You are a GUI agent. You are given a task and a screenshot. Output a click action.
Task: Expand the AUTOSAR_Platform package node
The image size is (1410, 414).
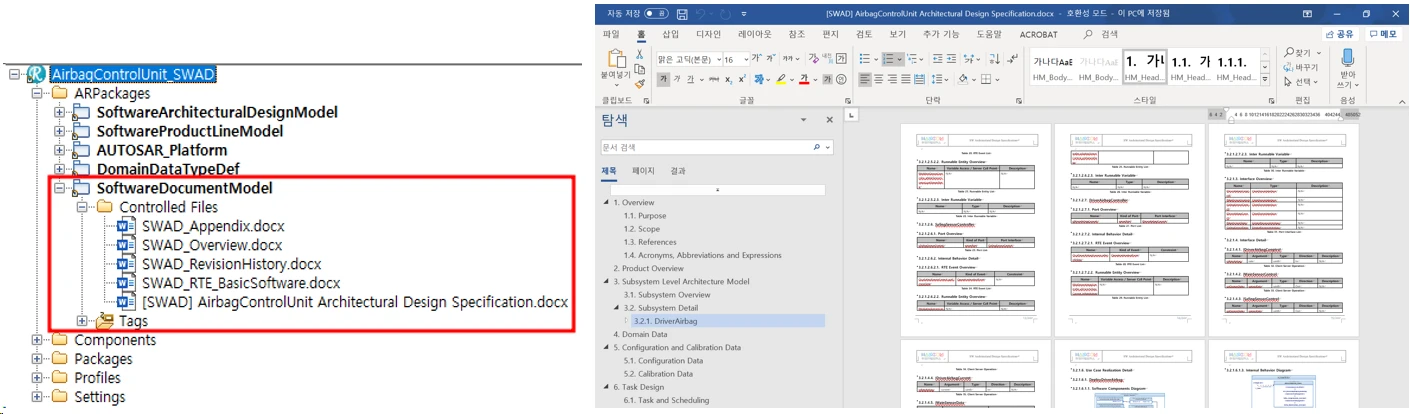[60, 150]
